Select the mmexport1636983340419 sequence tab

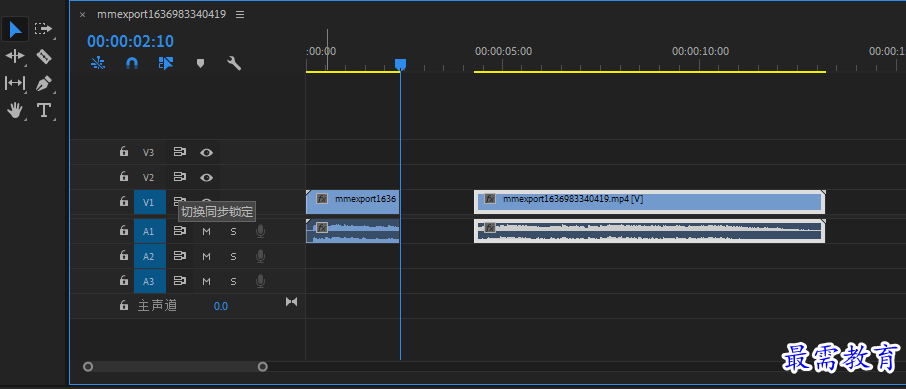[161, 14]
